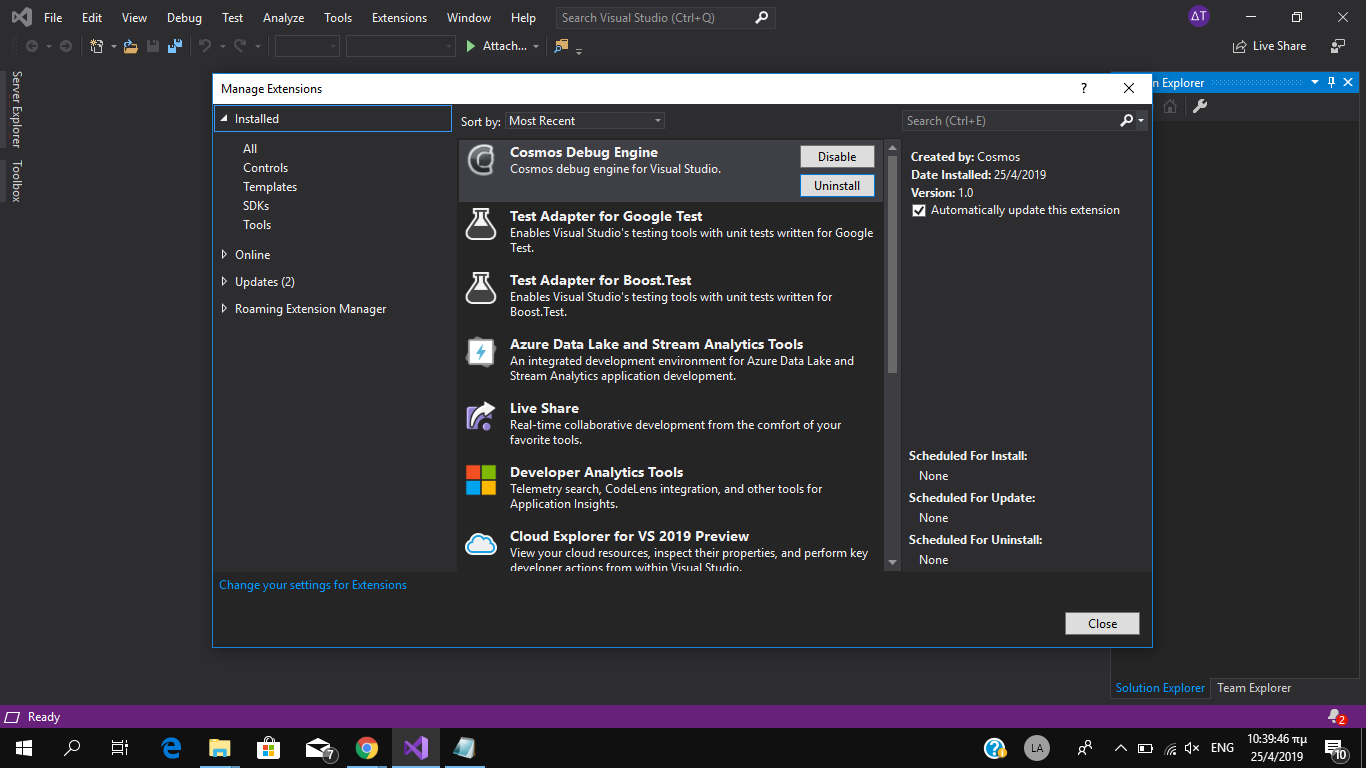
Task: Uninstall the Cosmos Debug Engine extension
Action: pos(837,186)
